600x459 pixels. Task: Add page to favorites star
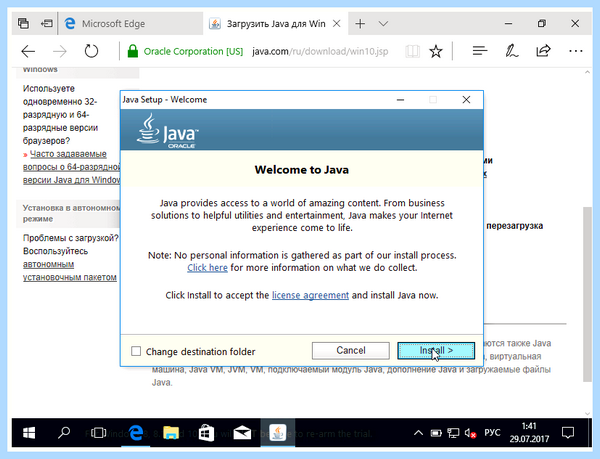436,51
